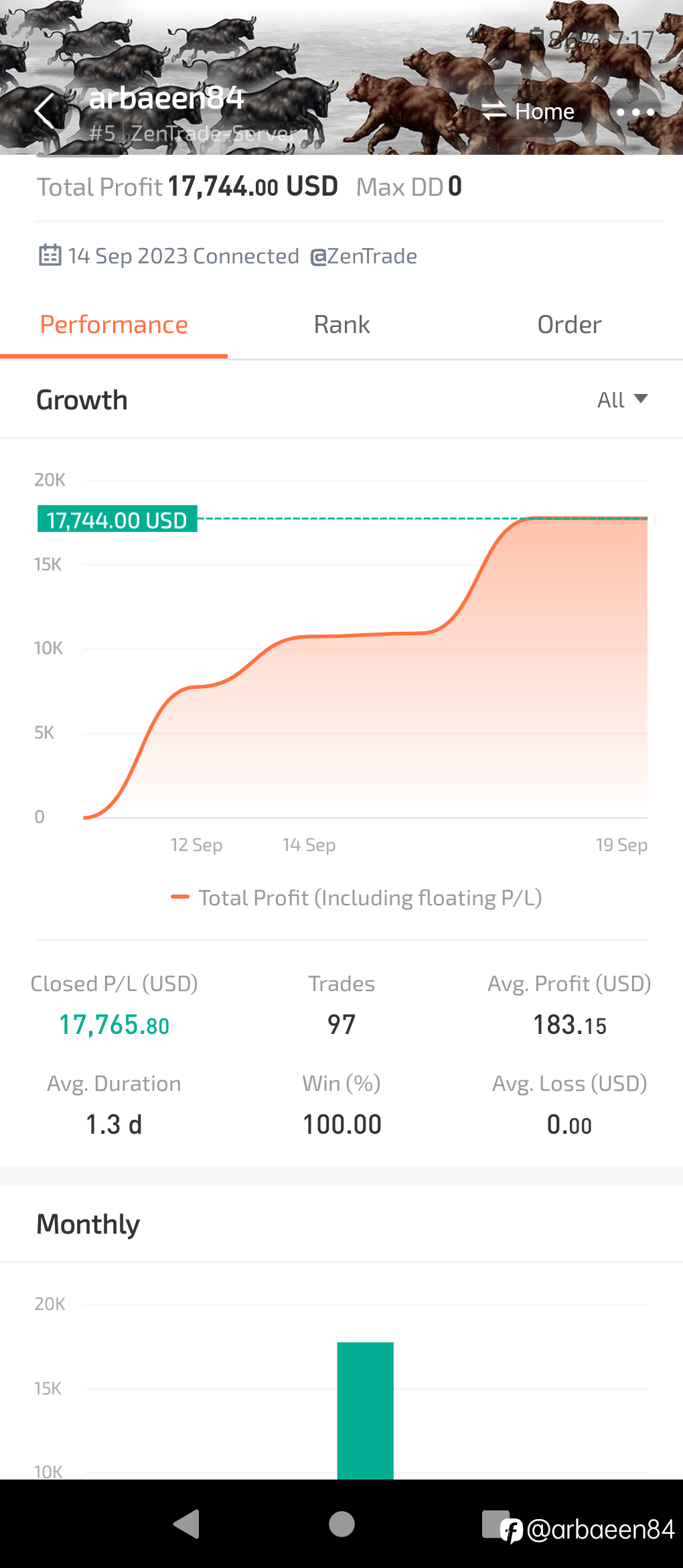Select the Performance tab
This screenshot has width=683, height=1568.
pos(114,325)
